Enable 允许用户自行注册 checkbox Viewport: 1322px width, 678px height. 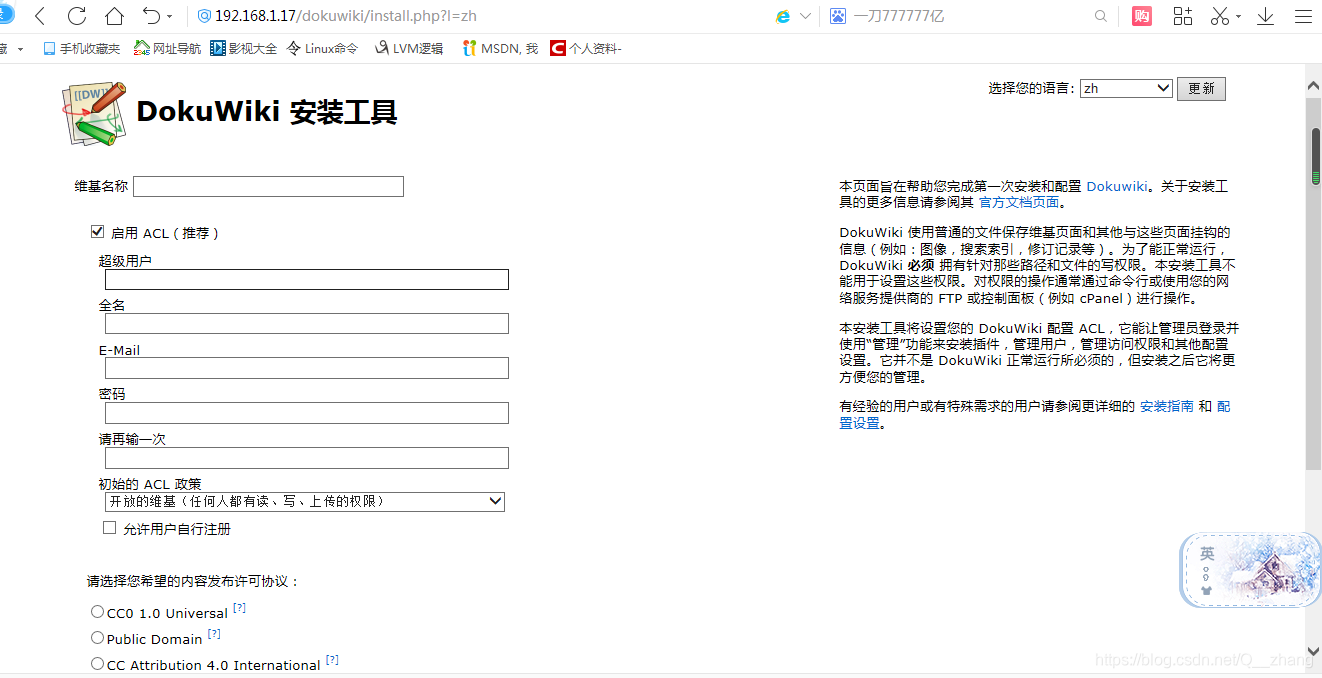(x=110, y=528)
